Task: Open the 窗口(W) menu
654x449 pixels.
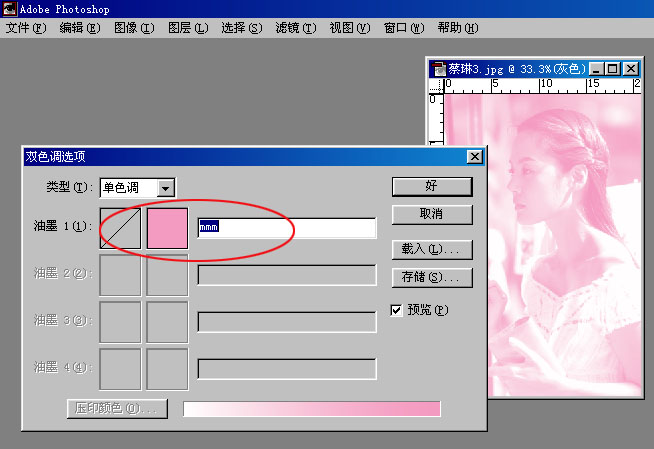Action: point(404,28)
